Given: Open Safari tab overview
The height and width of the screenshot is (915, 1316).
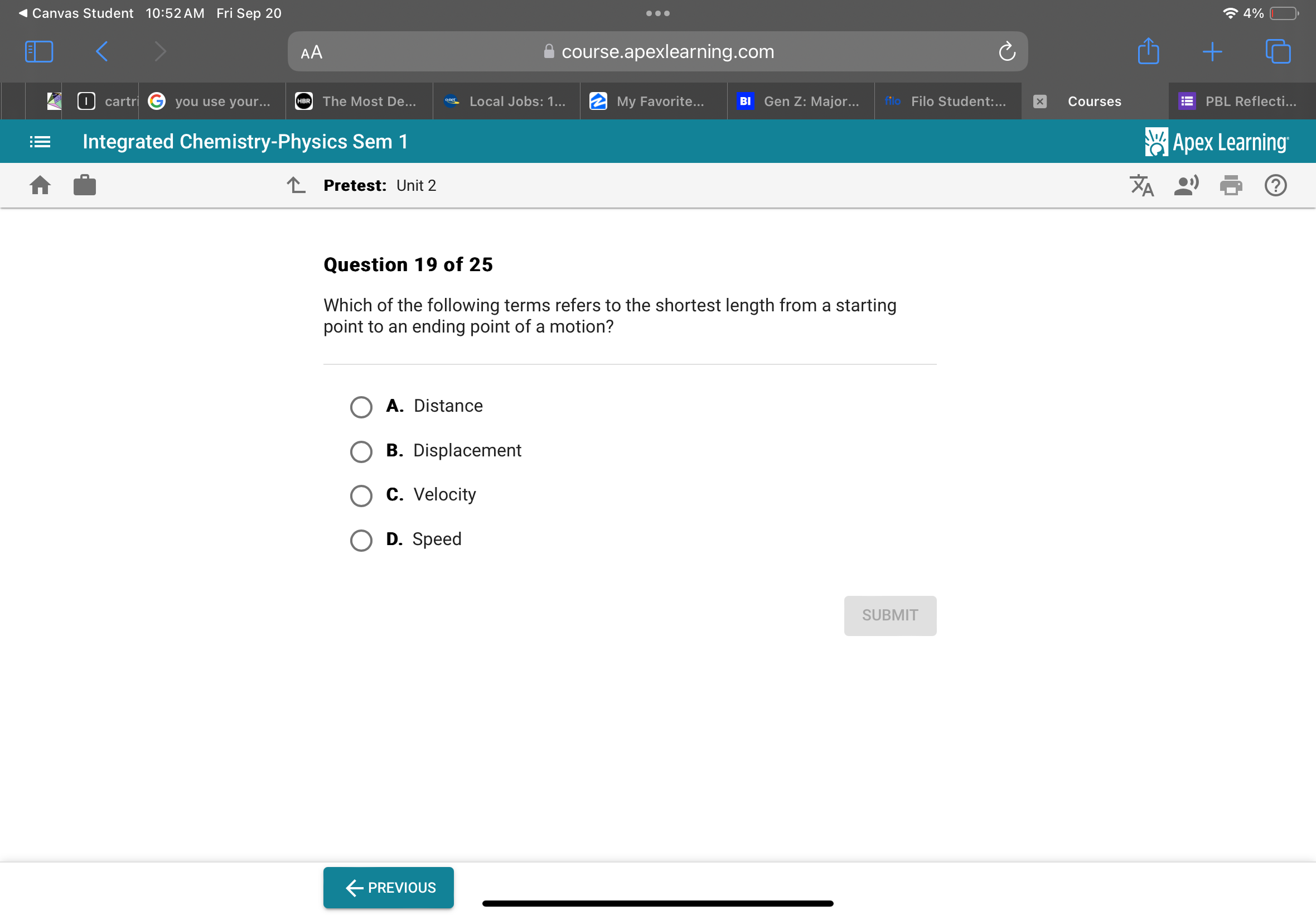Looking at the screenshot, I should pos(1278,51).
